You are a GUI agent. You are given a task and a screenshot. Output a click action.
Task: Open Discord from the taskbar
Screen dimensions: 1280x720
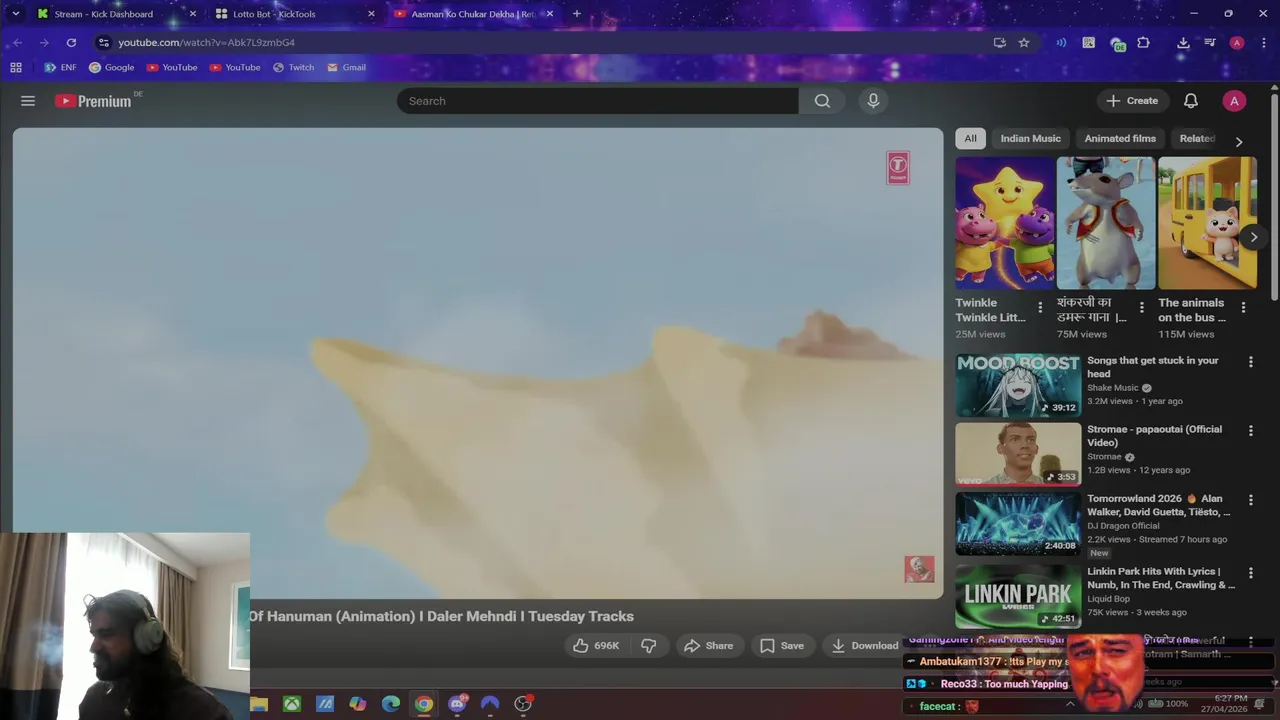pos(457,704)
